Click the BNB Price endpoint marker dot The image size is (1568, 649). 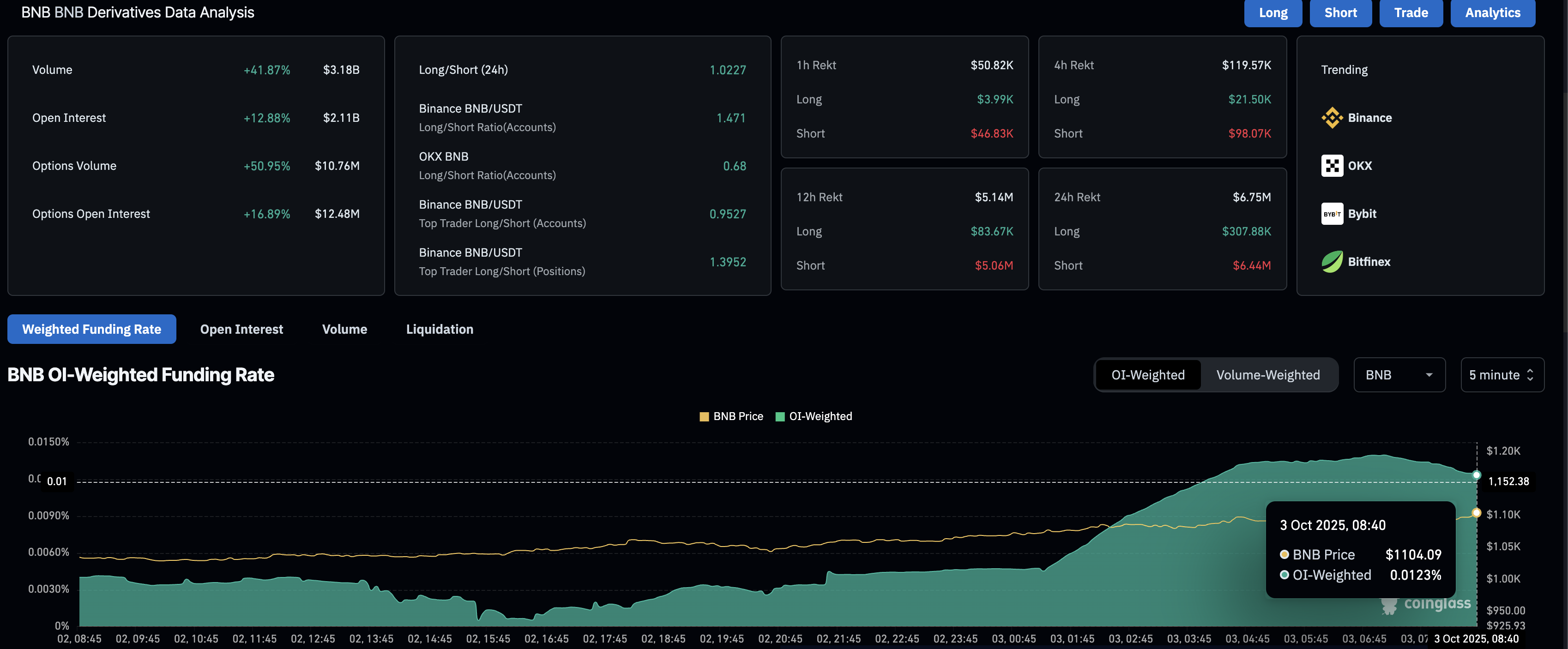tap(1476, 513)
